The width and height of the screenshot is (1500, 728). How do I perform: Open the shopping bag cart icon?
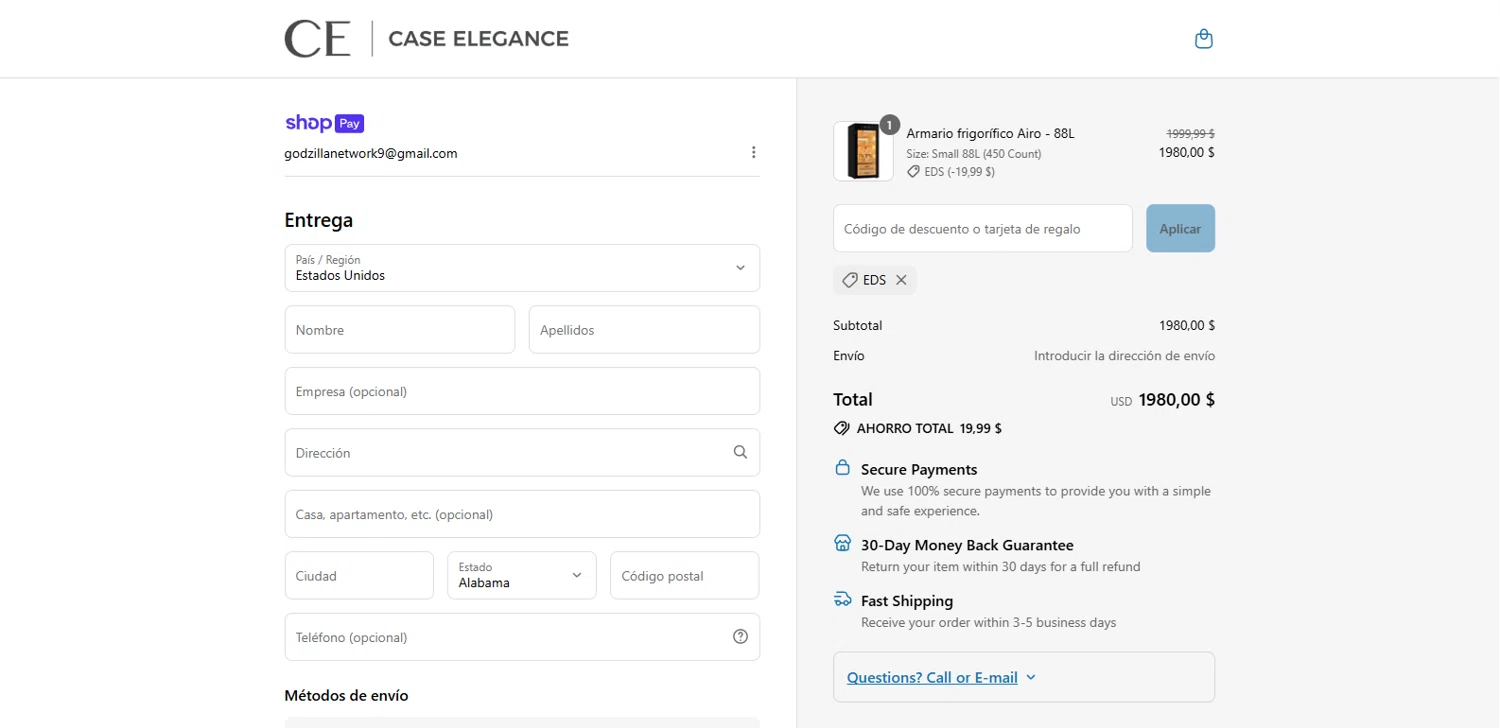click(1204, 39)
